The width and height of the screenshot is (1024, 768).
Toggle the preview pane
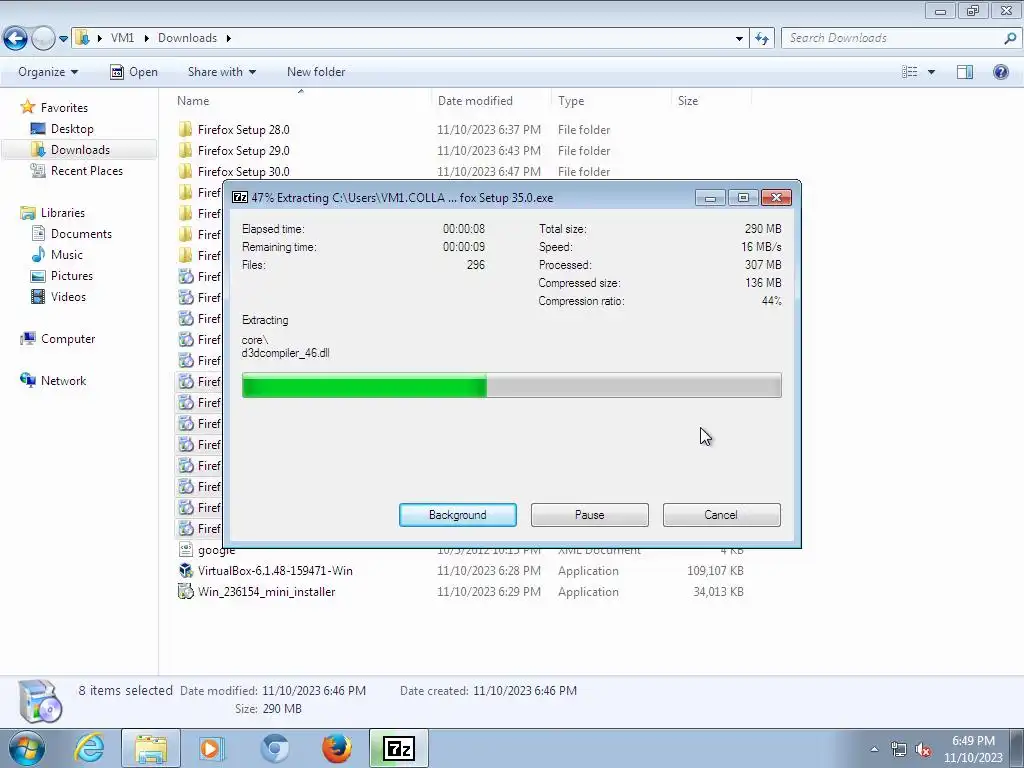click(x=965, y=72)
